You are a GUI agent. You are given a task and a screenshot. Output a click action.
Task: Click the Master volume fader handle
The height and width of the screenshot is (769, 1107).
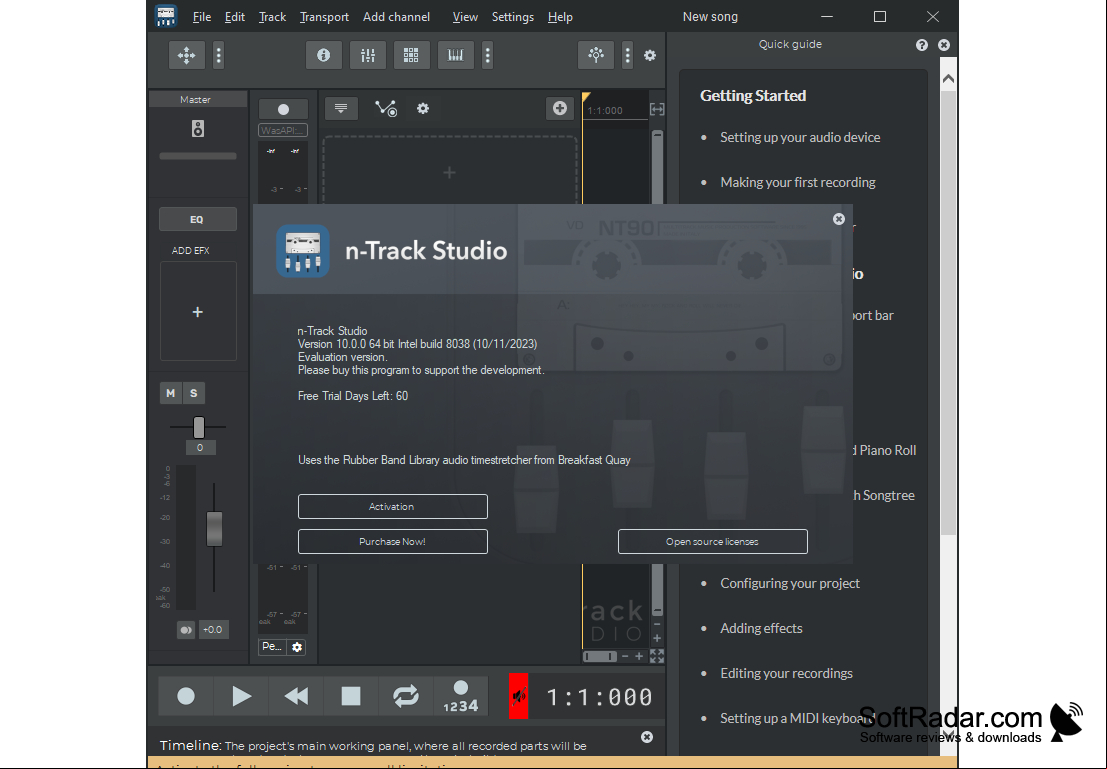215,528
